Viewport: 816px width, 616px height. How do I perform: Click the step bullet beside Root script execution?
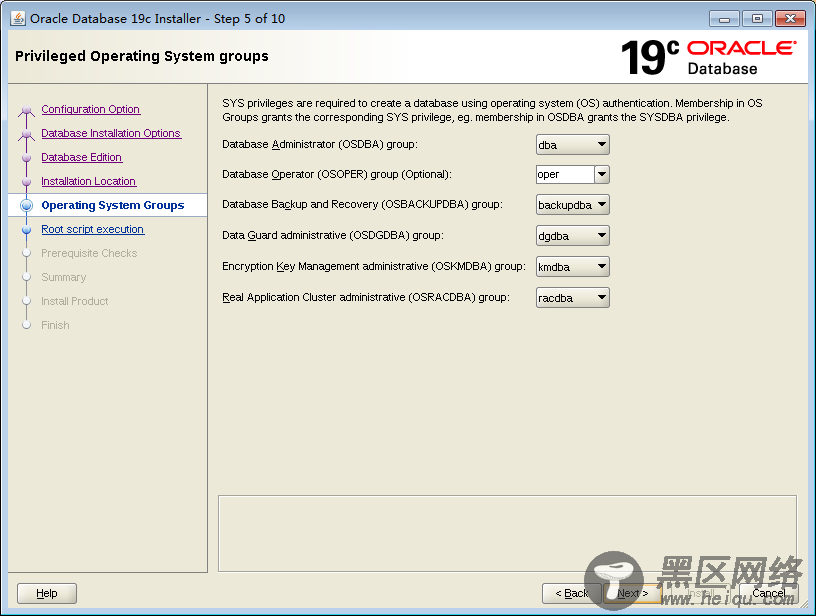pyautogui.click(x=27, y=229)
